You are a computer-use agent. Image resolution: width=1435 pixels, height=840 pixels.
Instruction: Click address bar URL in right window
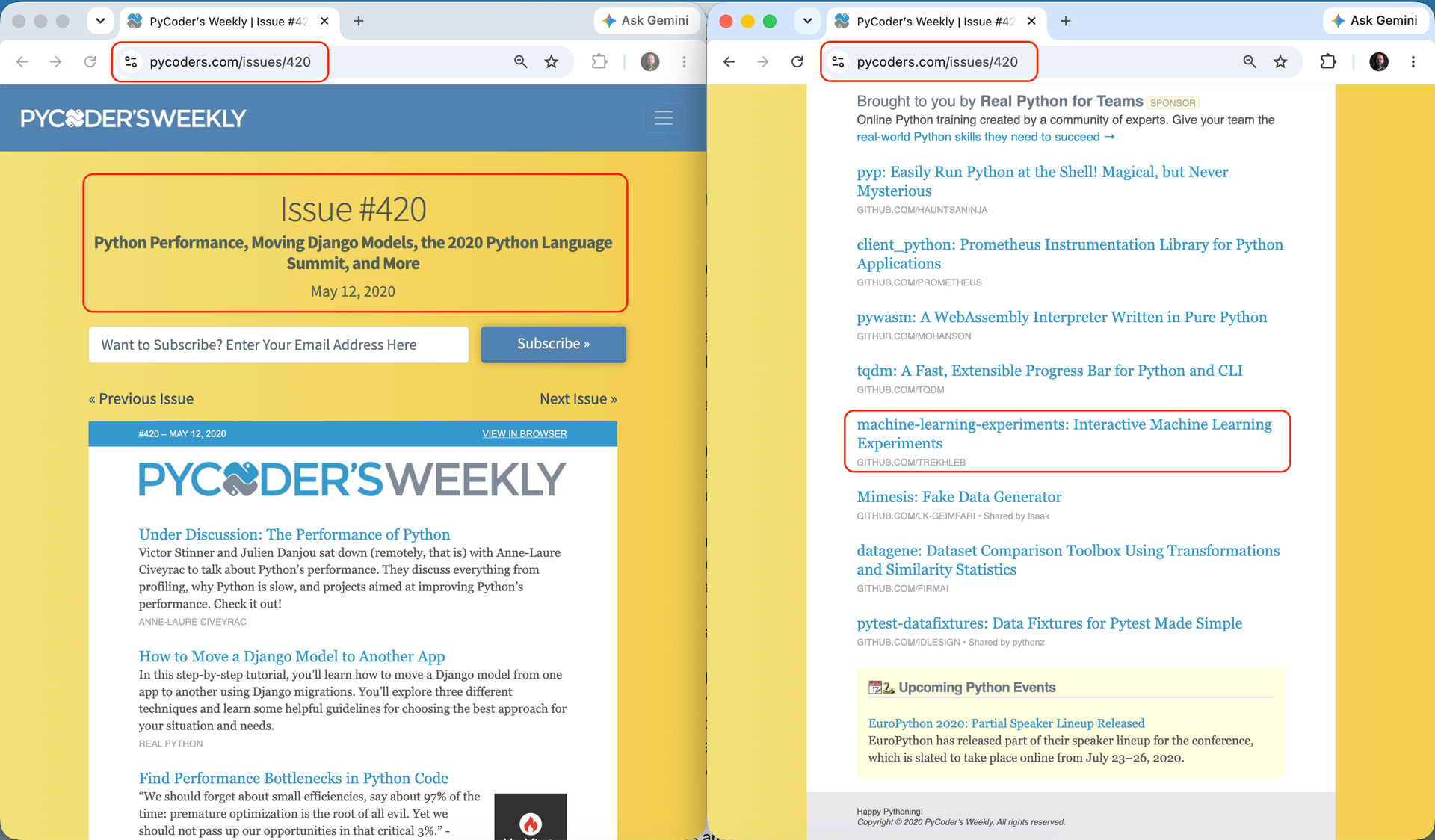click(937, 62)
